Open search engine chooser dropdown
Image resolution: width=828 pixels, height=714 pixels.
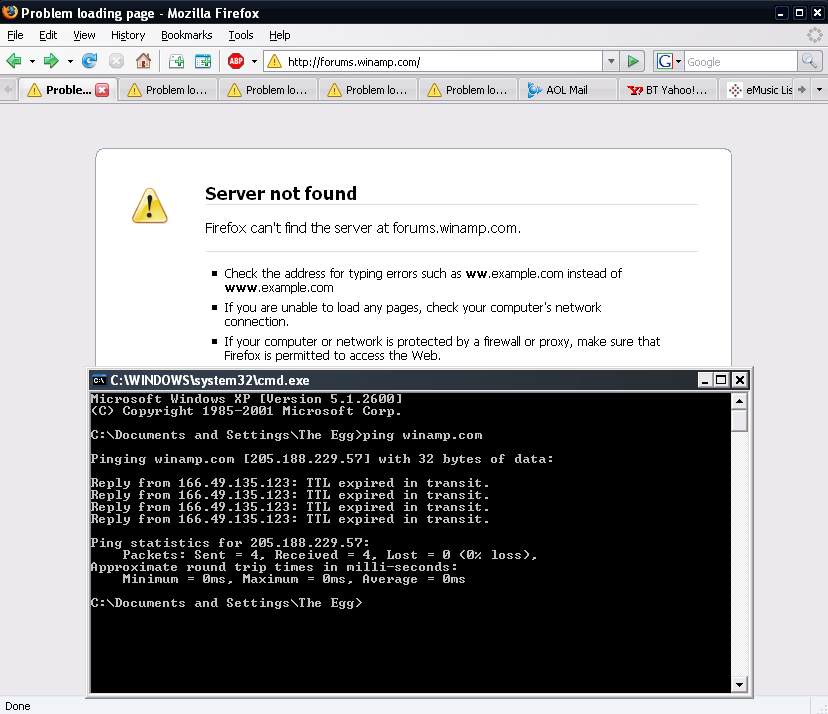pyautogui.click(x=679, y=61)
